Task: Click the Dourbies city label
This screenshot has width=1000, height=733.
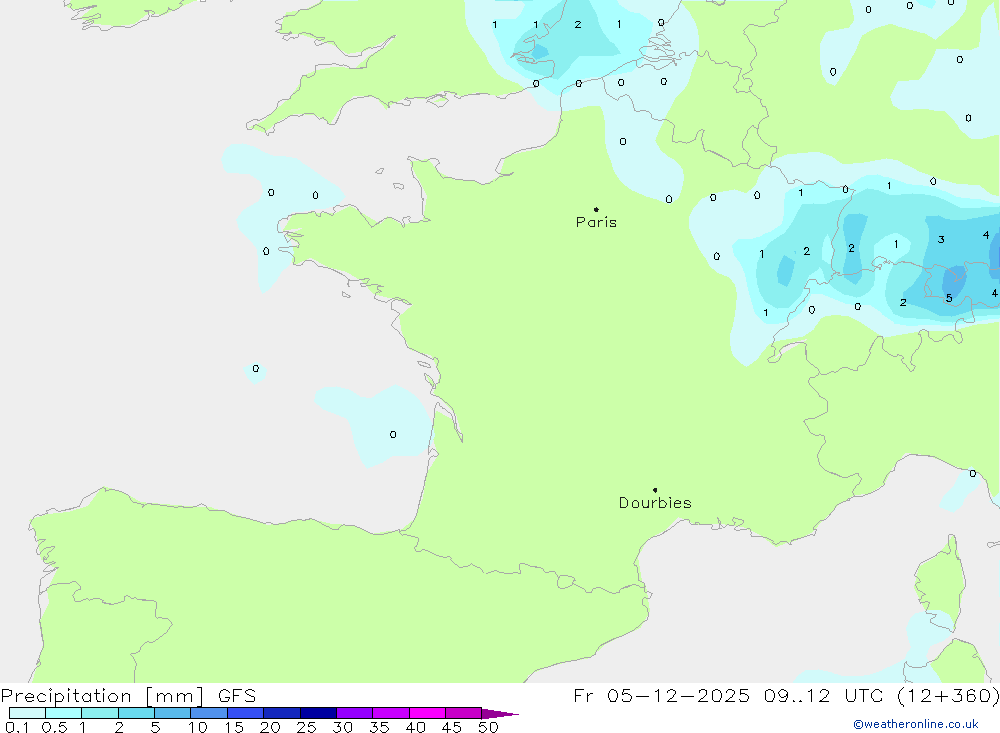Action: [x=655, y=503]
